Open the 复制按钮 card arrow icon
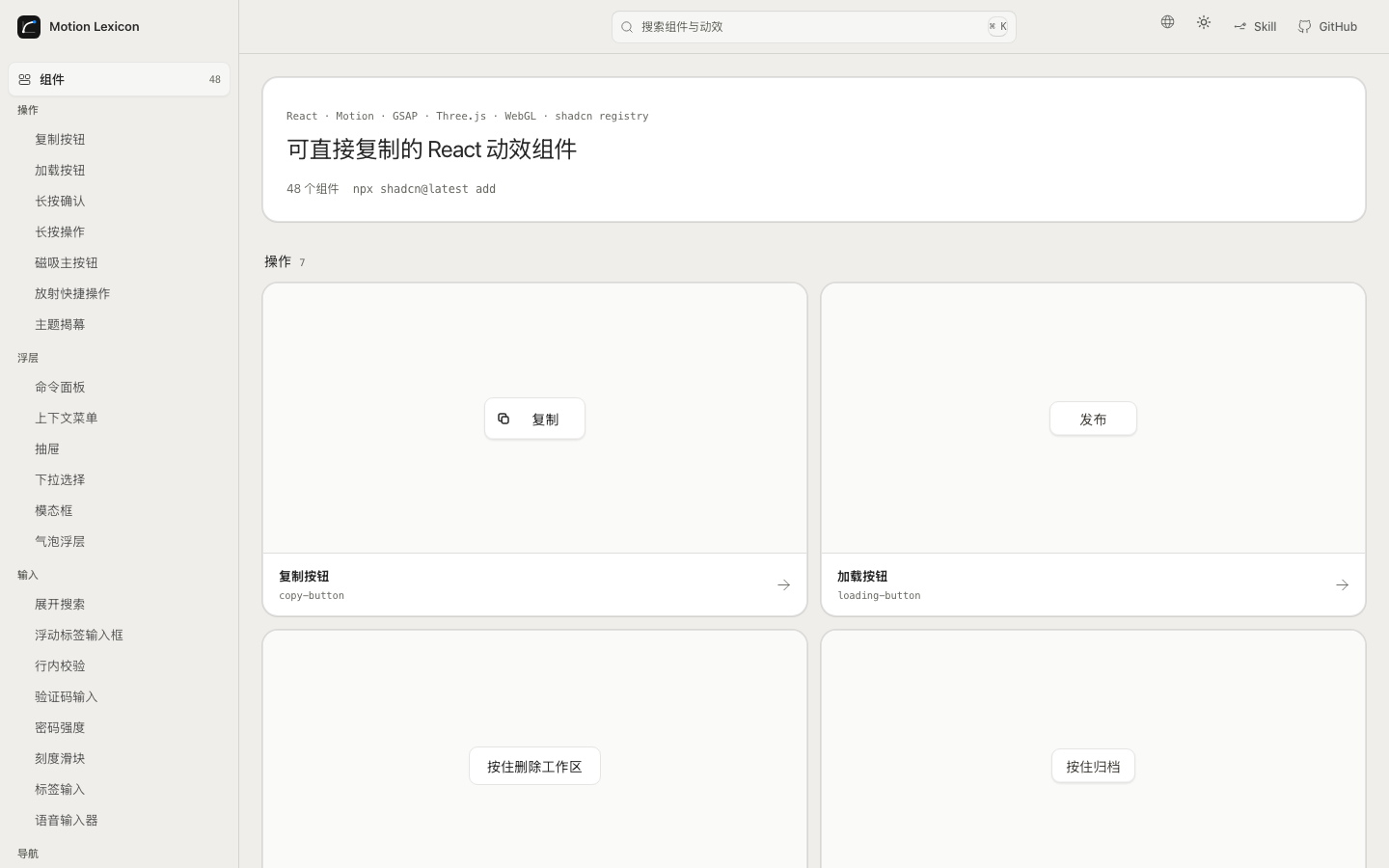The height and width of the screenshot is (868, 1389). [783, 585]
